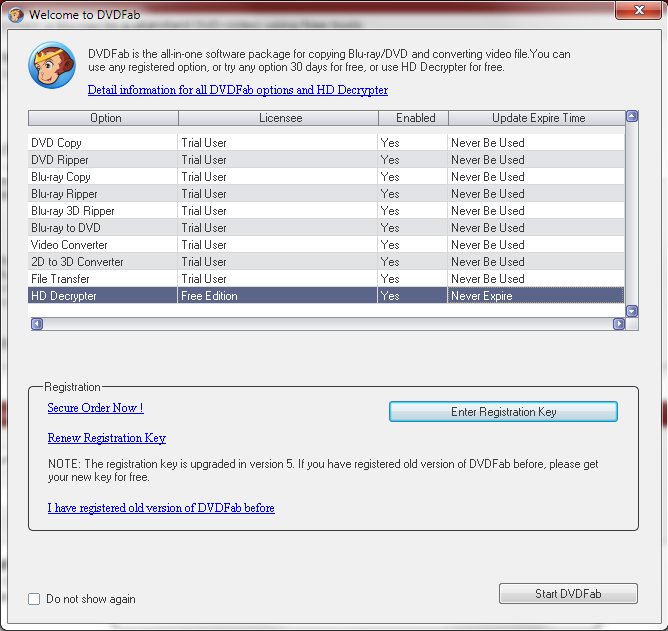Open Renew Registration Key link

[107, 438]
